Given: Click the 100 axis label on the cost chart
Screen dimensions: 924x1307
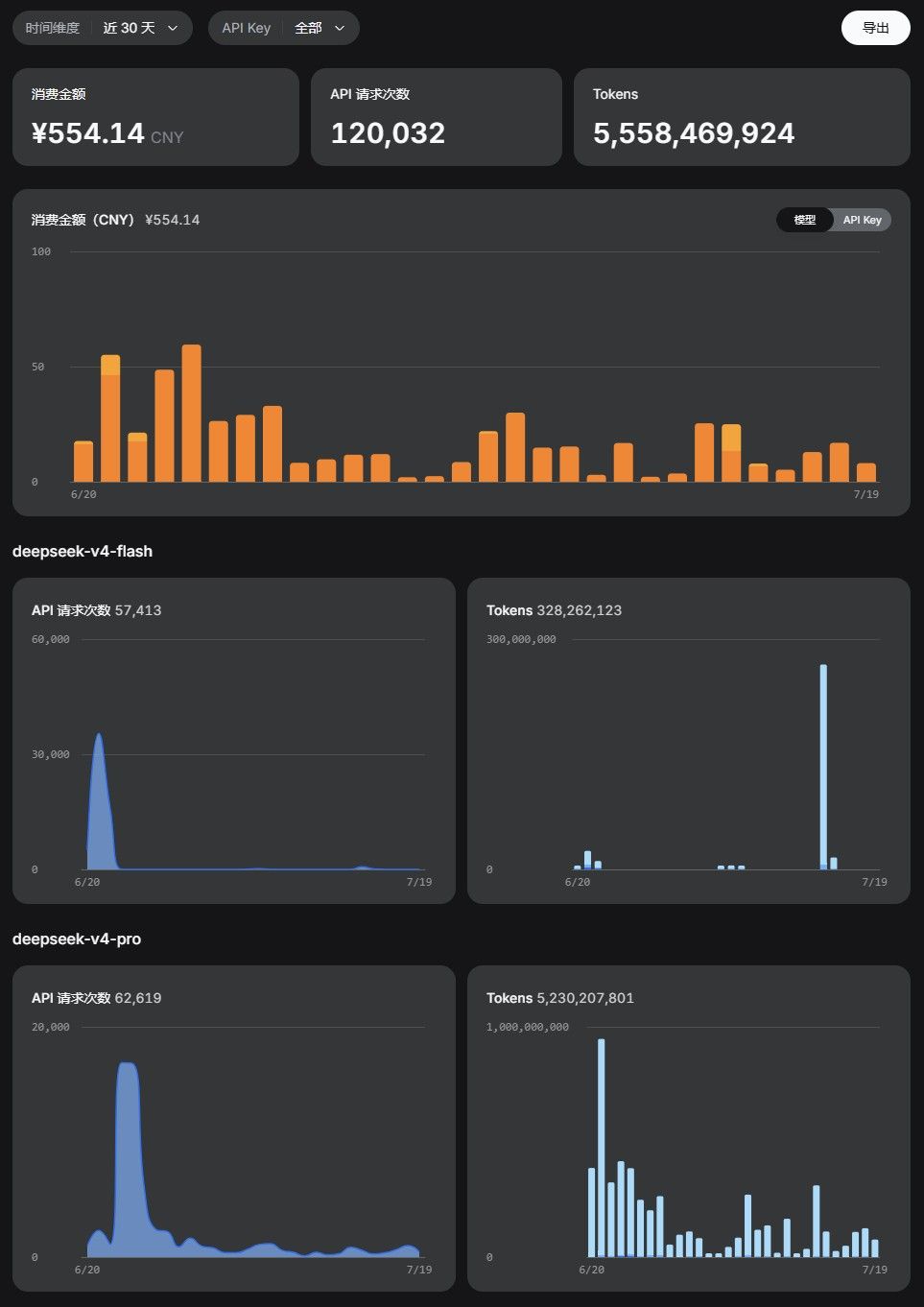Looking at the screenshot, I should [x=41, y=251].
